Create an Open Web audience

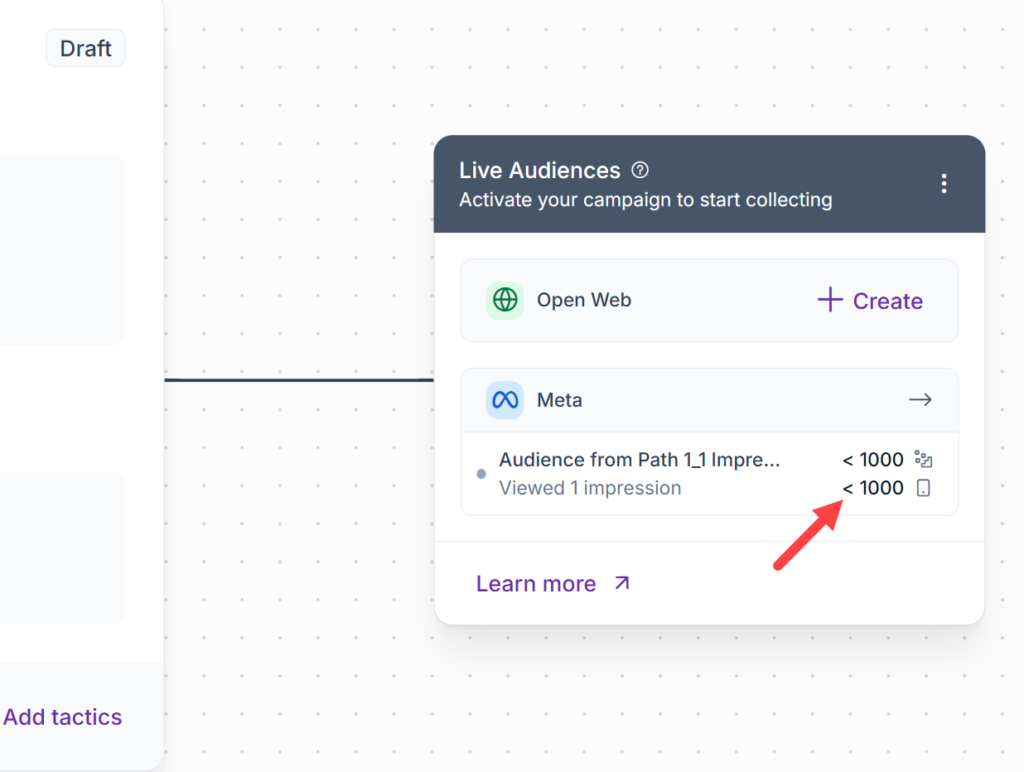tap(870, 300)
